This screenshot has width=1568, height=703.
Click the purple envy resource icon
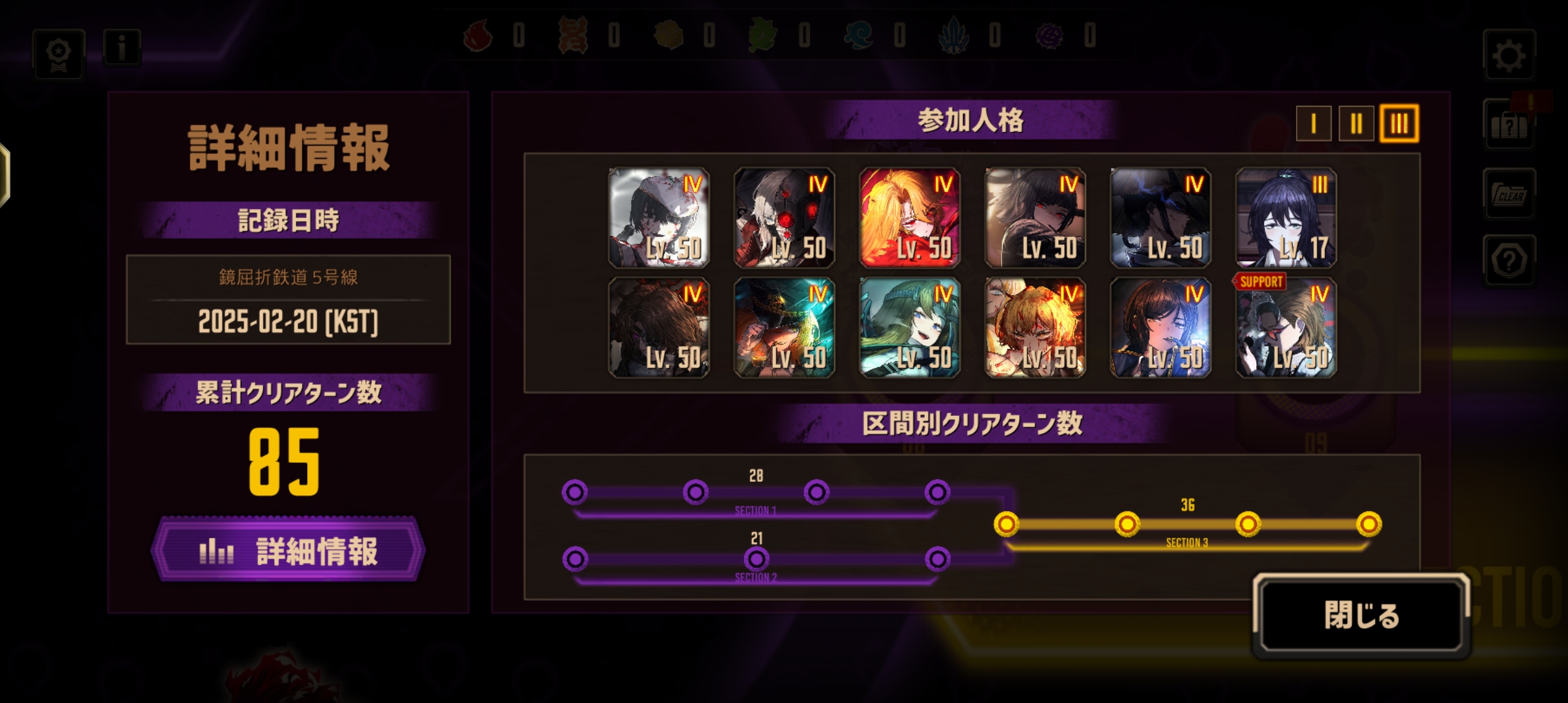click(1050, 35)
